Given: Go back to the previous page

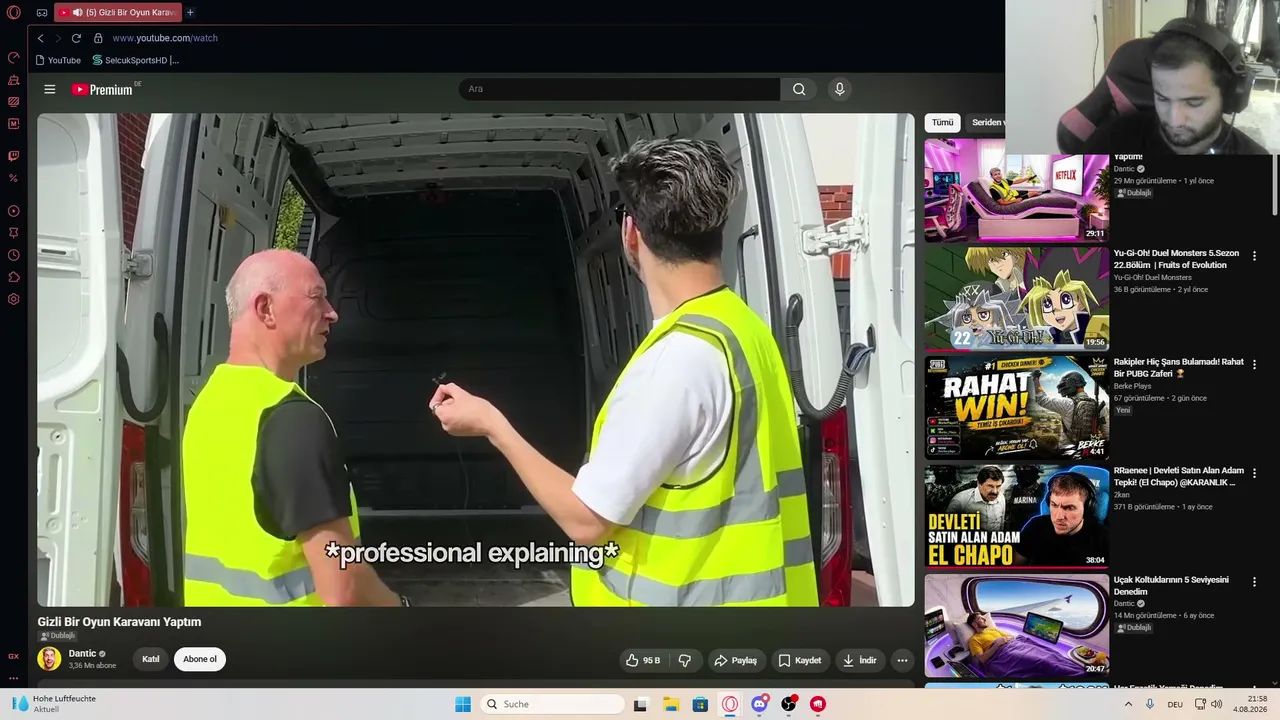Looking at the screenshot, I should pos(41,38).
